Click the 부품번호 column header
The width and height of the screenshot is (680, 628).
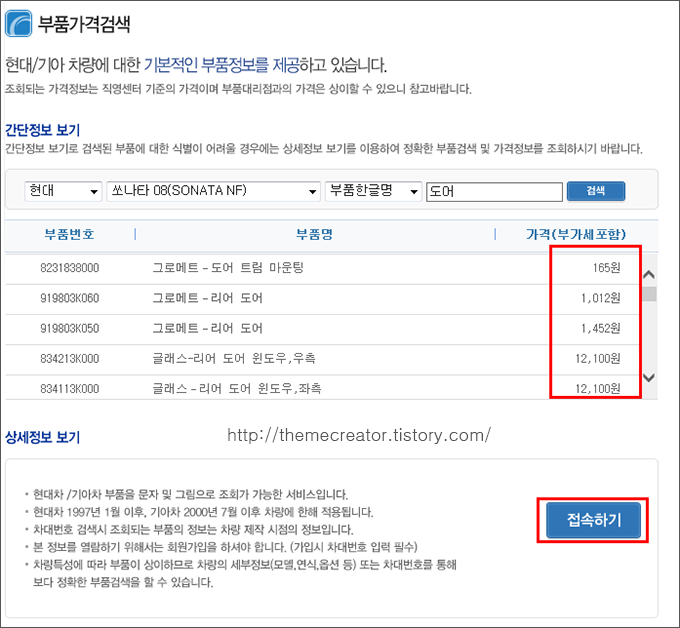click(x=69, y=235)
